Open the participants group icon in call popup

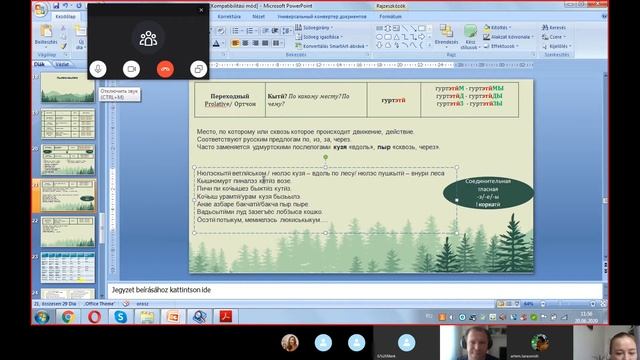(x=148, y=39)
